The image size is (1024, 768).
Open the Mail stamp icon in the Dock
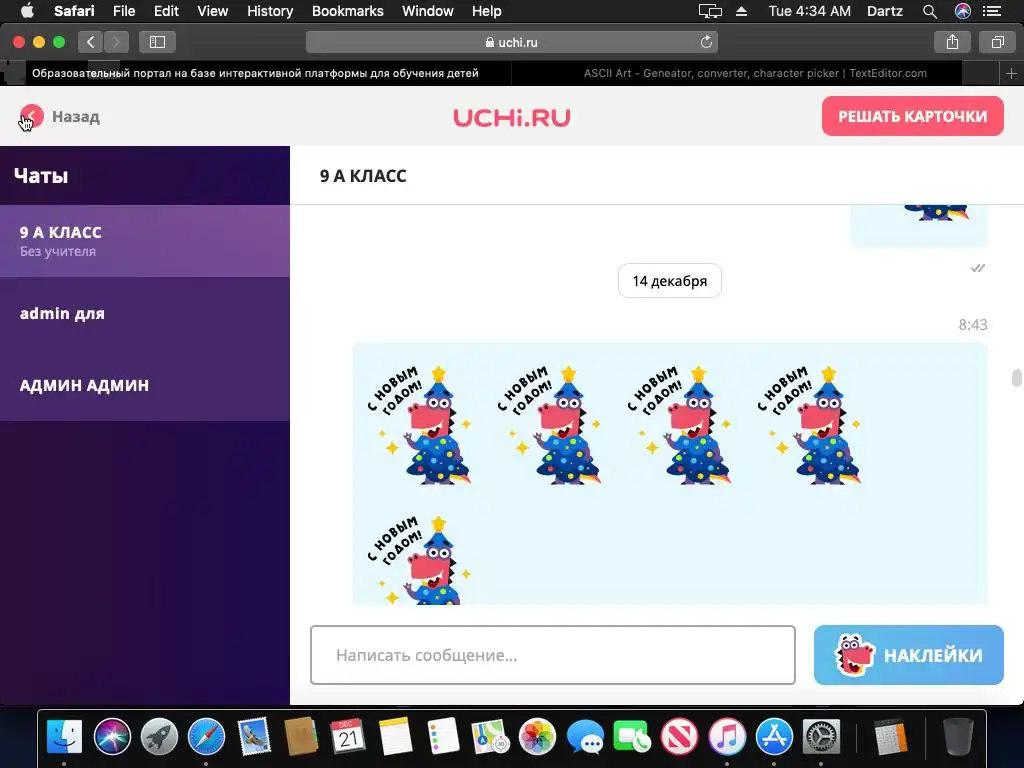tap(254, 737)
